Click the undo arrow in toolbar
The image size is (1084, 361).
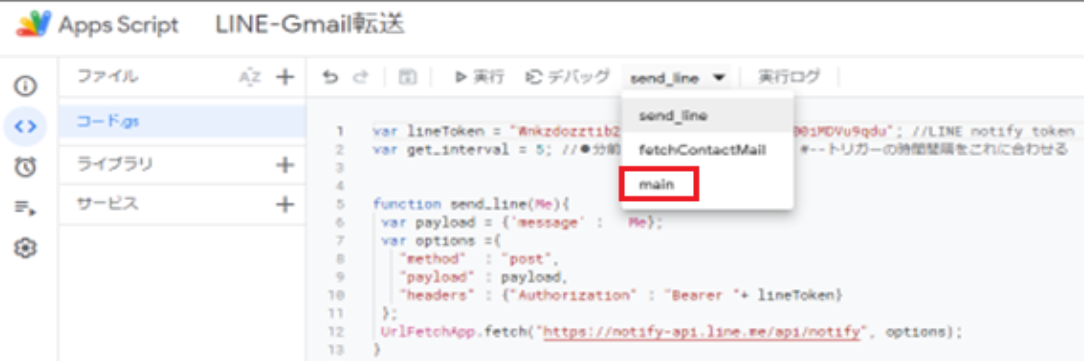(330, 77)
